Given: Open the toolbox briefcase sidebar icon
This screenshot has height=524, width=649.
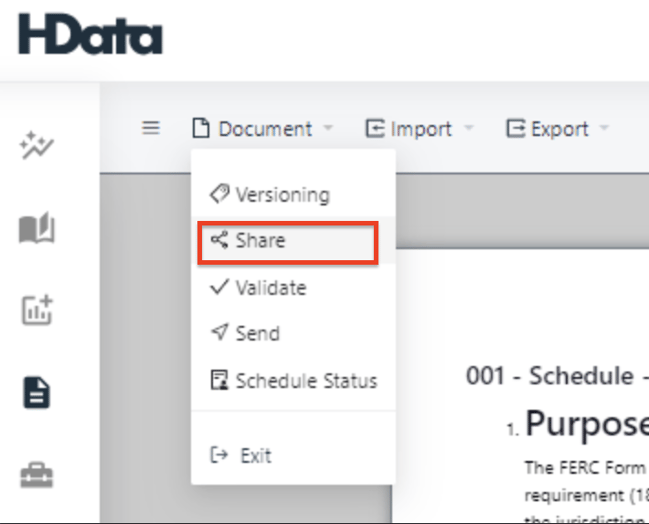Looking at the screenshot, I should click(36, 474).
